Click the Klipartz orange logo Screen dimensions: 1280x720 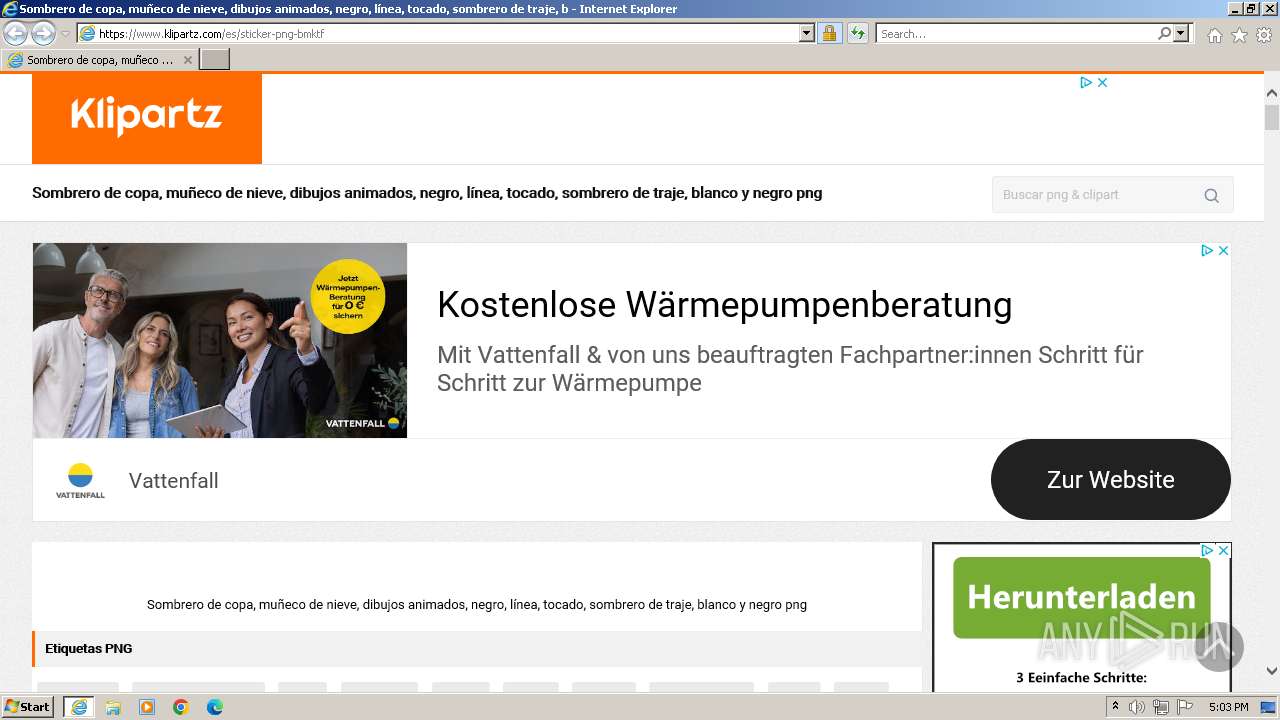pos(147,118)
